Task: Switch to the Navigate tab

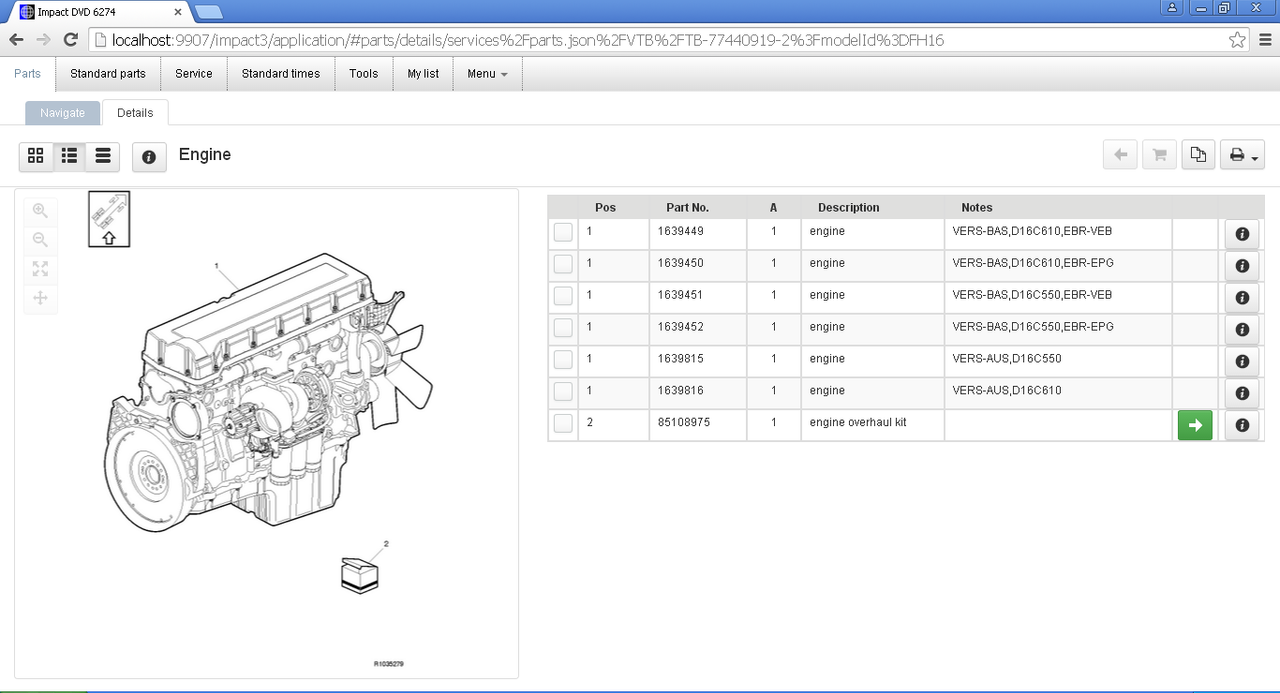Action: click(63, 113)
